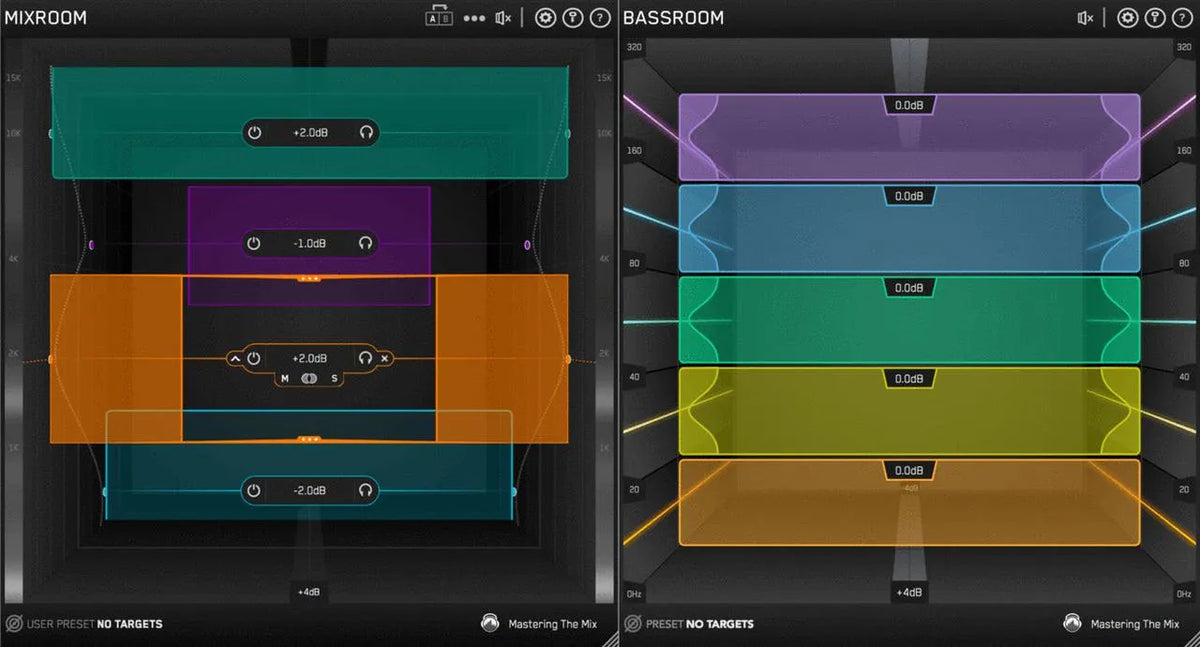This screenshot has height=647, width=1200.
Task: Collapse the orange band's controls with the chevron
Action: (x=236, y=358)
